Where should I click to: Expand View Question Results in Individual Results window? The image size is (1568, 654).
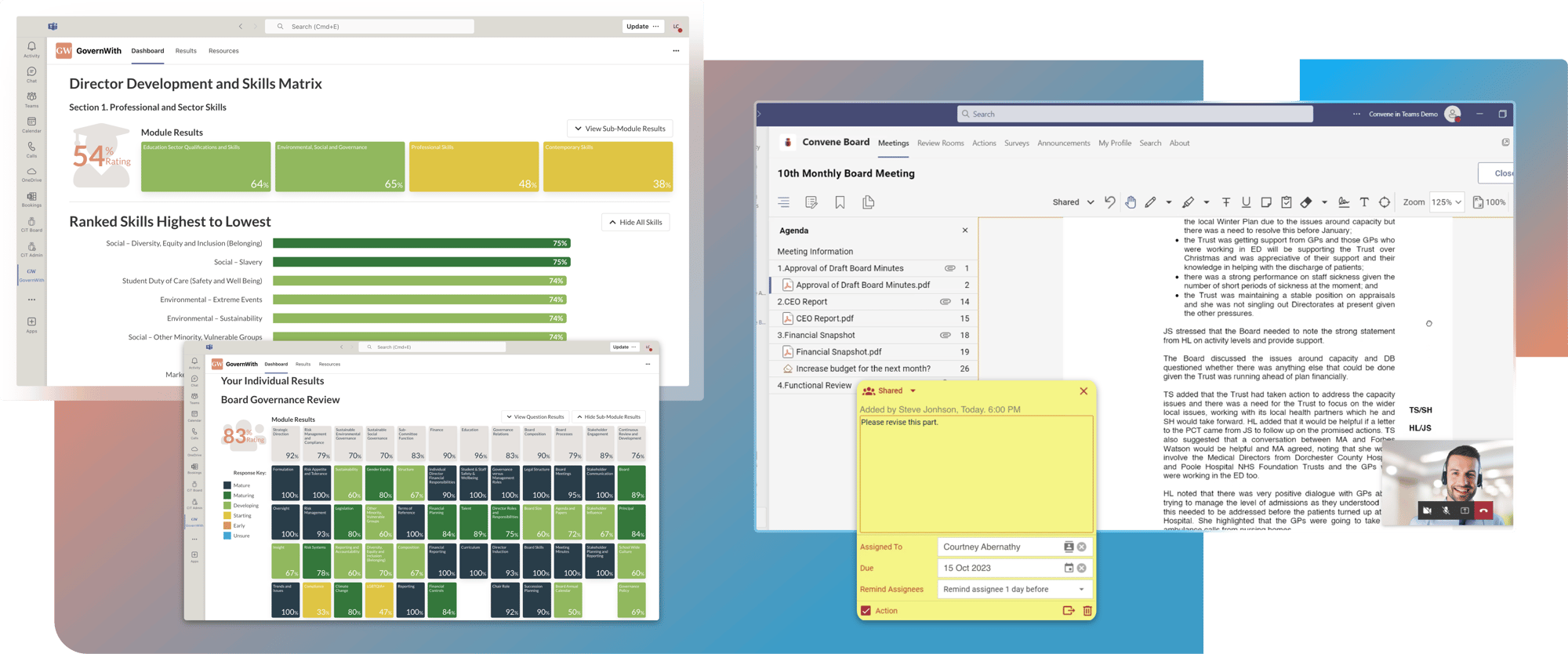535,416
